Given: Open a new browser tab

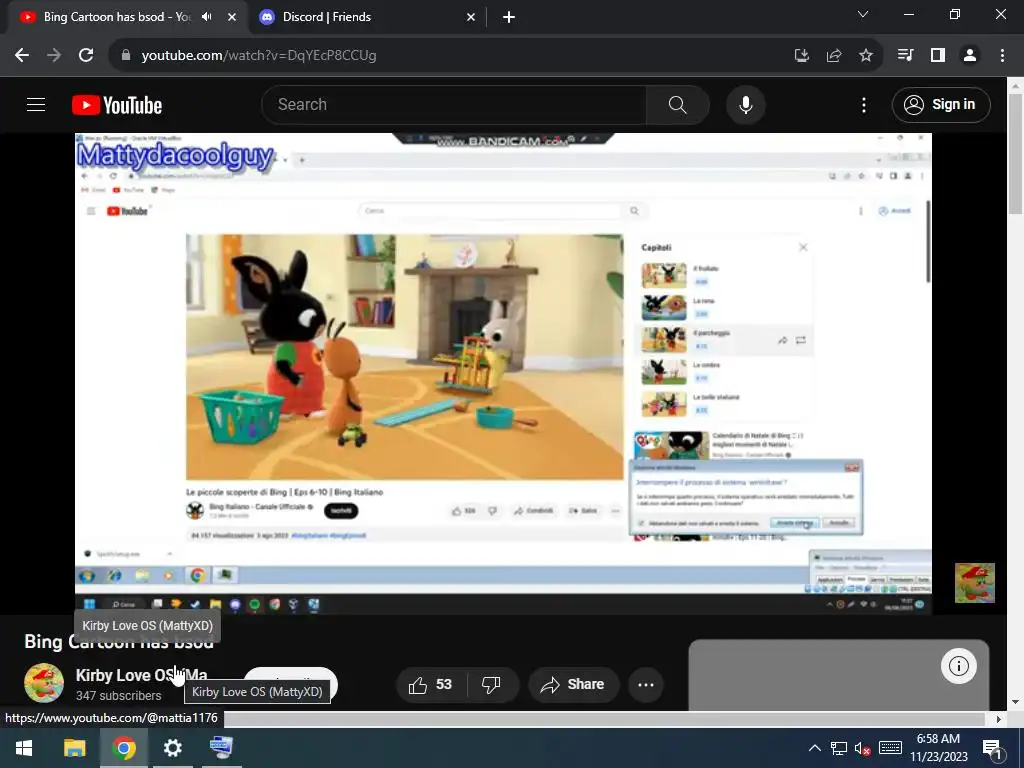Looking at the screenshot, I should (x=509, y=18).
